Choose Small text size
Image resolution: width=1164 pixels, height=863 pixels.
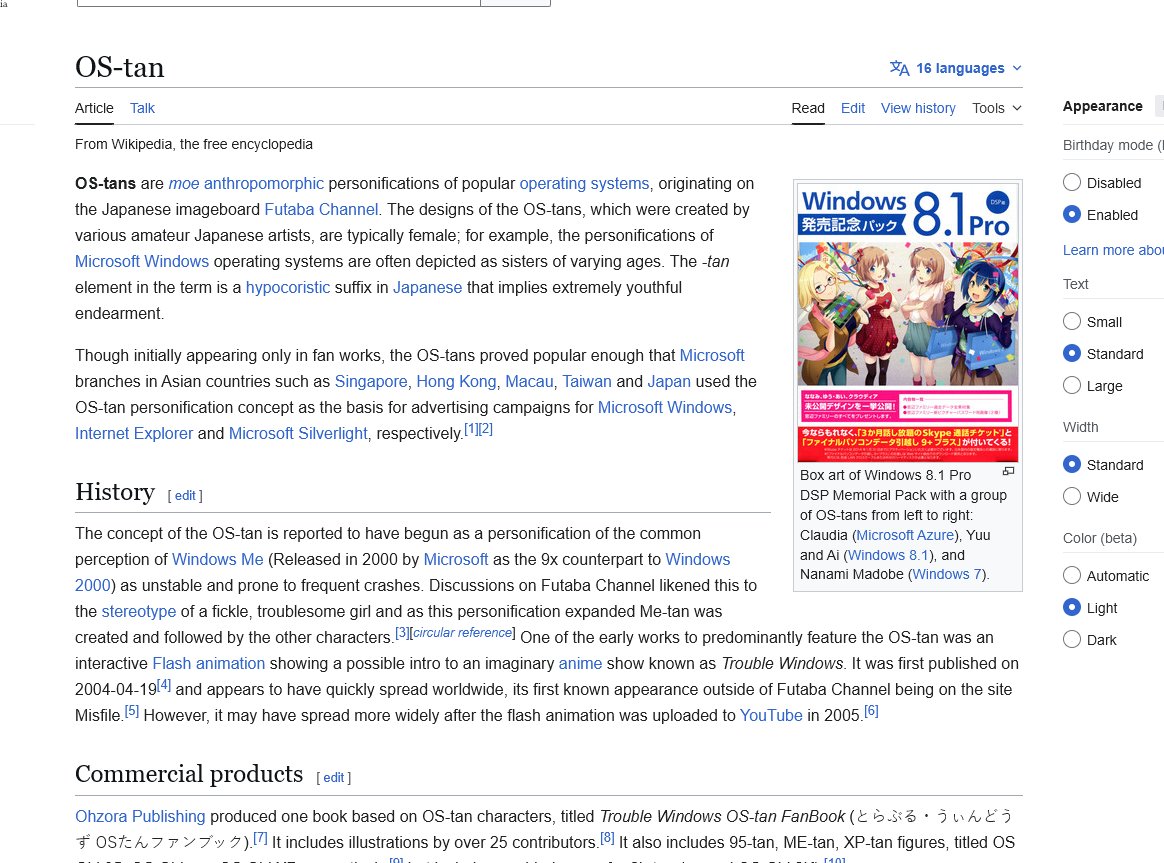pos(1071,321)
